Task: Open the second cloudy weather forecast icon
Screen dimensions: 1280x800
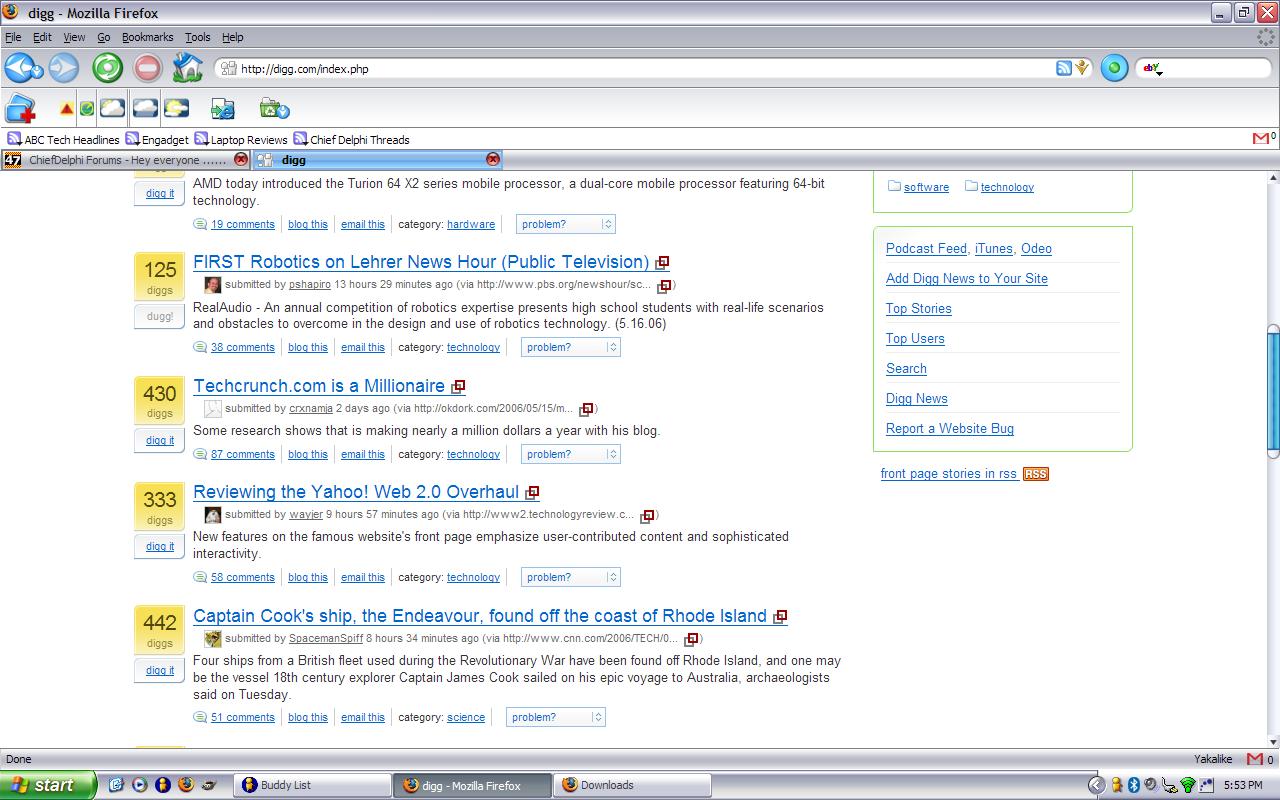Action: [146, 108]
